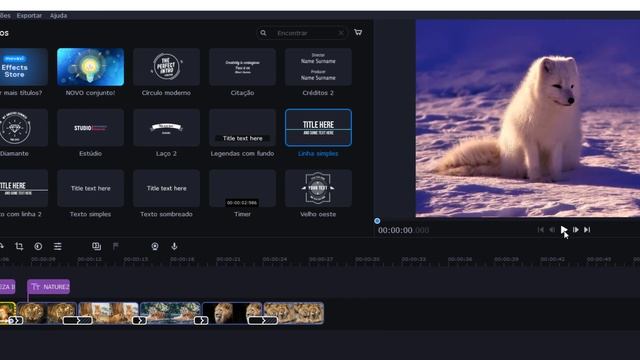Open the Exportar menu
Image resolution: width=640 pixels, height=360 pixels.
(x=29, y=16)
